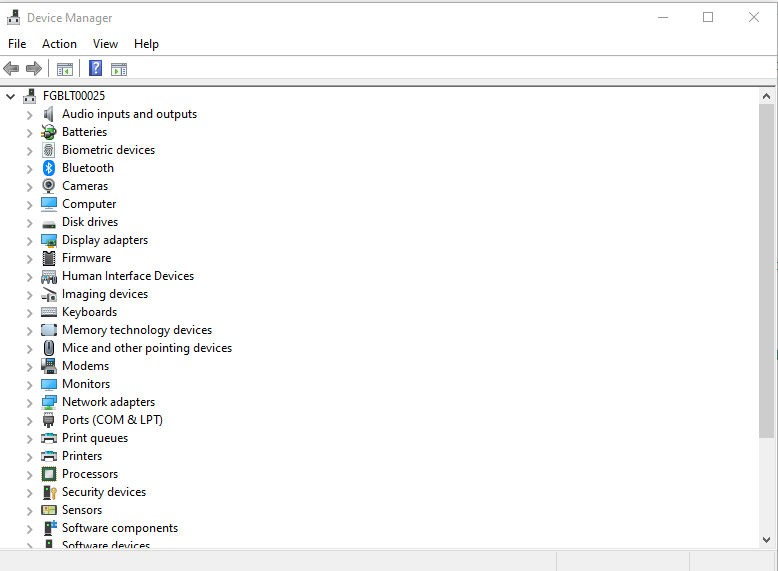Click the scrollbar down arrow
The height and width of the screenshot is (571, 778).
pos(766,540)
